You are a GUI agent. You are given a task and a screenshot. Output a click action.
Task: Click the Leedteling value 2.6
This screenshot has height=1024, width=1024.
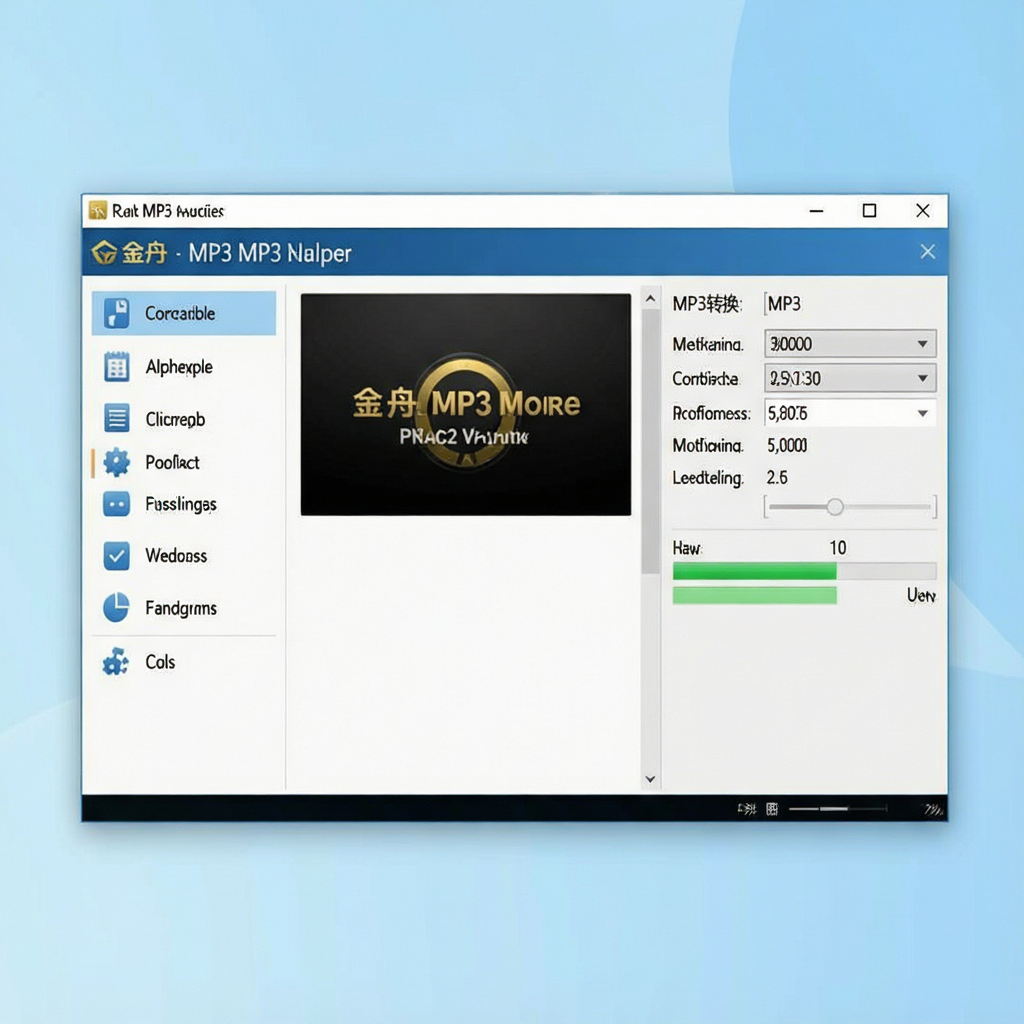click(777, 477)
